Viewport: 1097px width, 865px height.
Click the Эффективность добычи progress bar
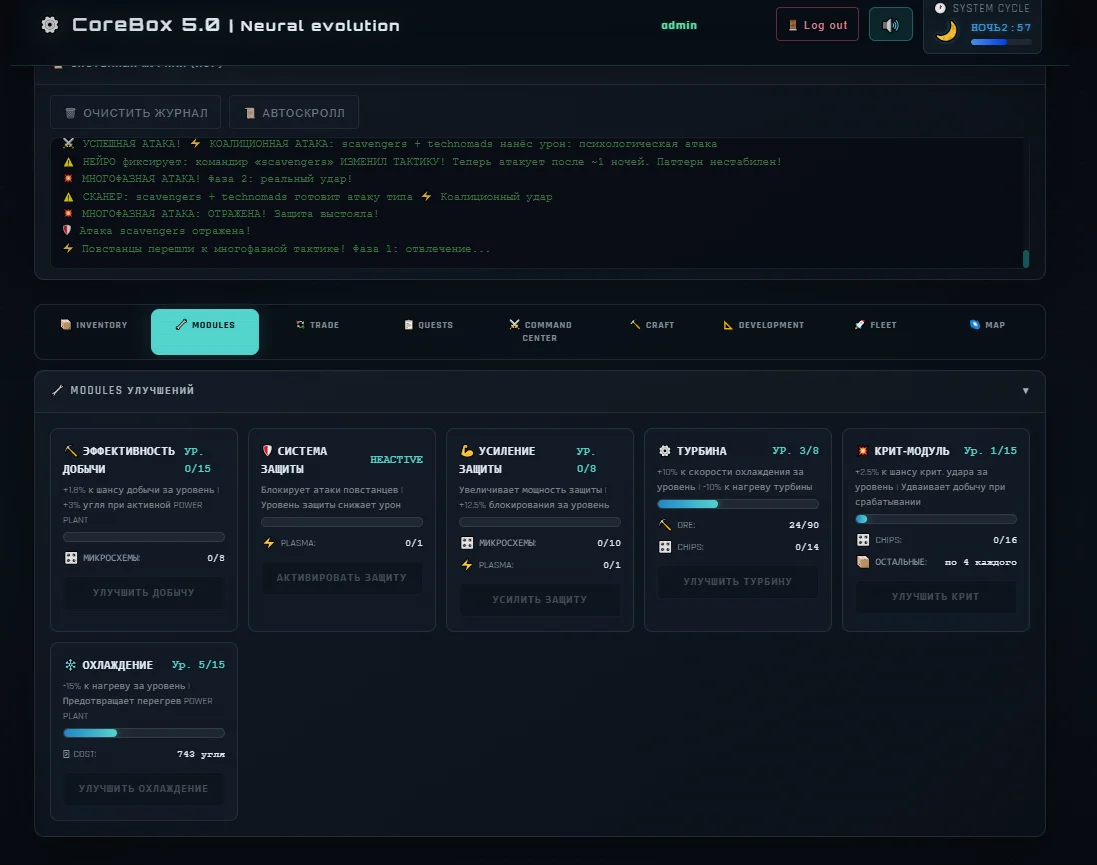143,537
